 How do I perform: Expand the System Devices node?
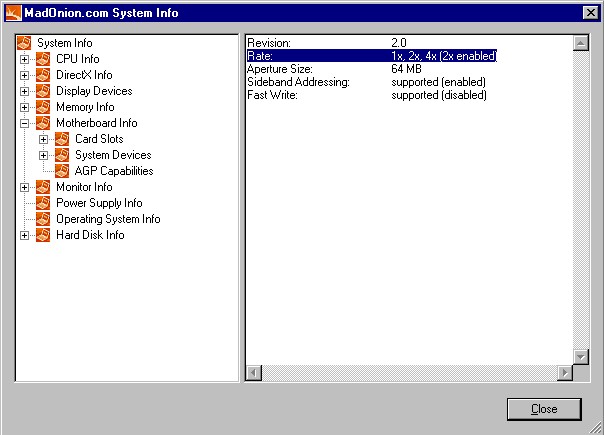coord(44,155)
